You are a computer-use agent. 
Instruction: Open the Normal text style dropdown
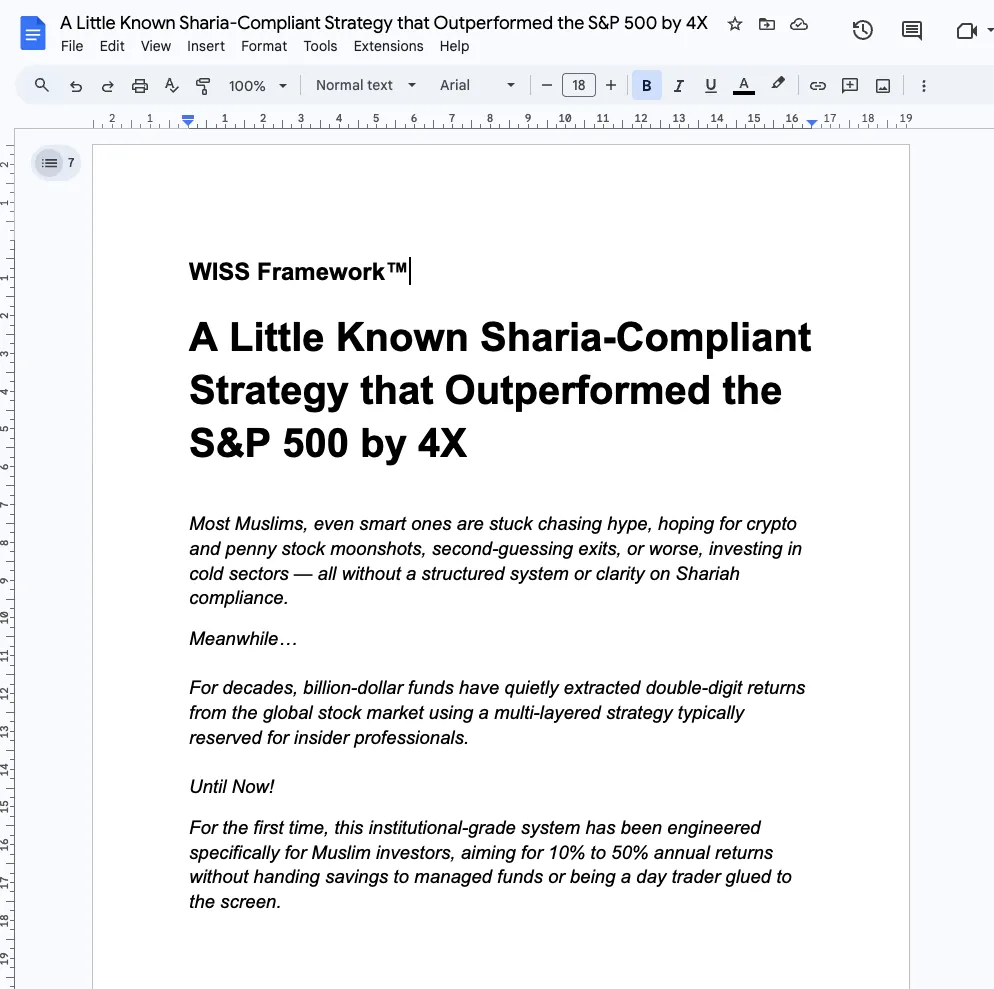[366, 85]
